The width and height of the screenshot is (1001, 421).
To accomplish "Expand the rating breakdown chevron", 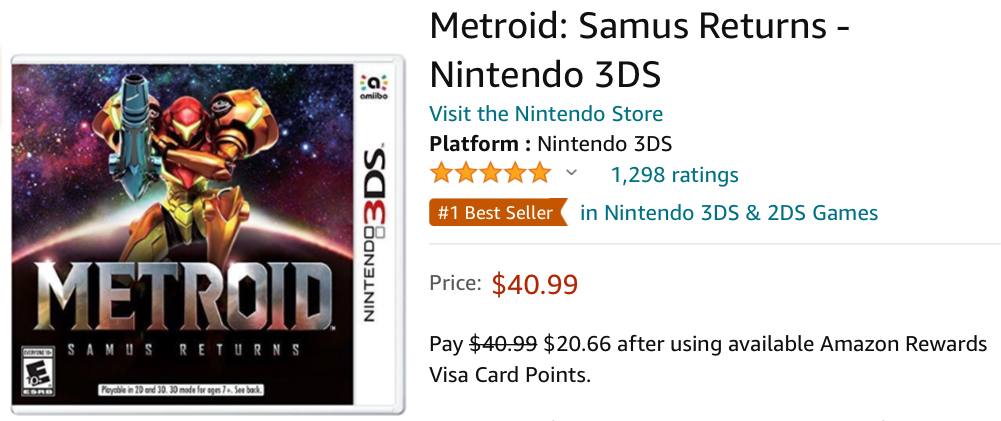I will 571,173.
